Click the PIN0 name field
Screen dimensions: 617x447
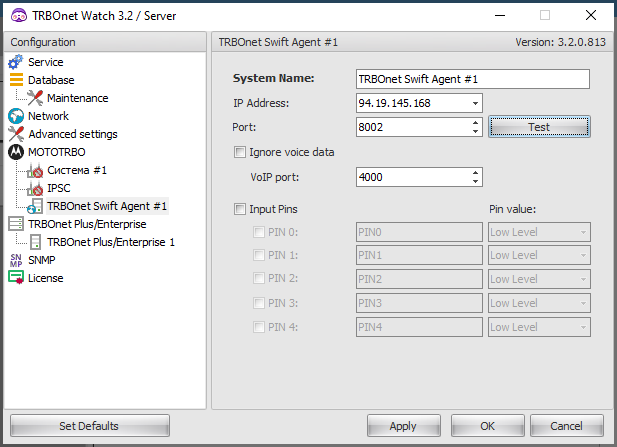coord(419,232)
